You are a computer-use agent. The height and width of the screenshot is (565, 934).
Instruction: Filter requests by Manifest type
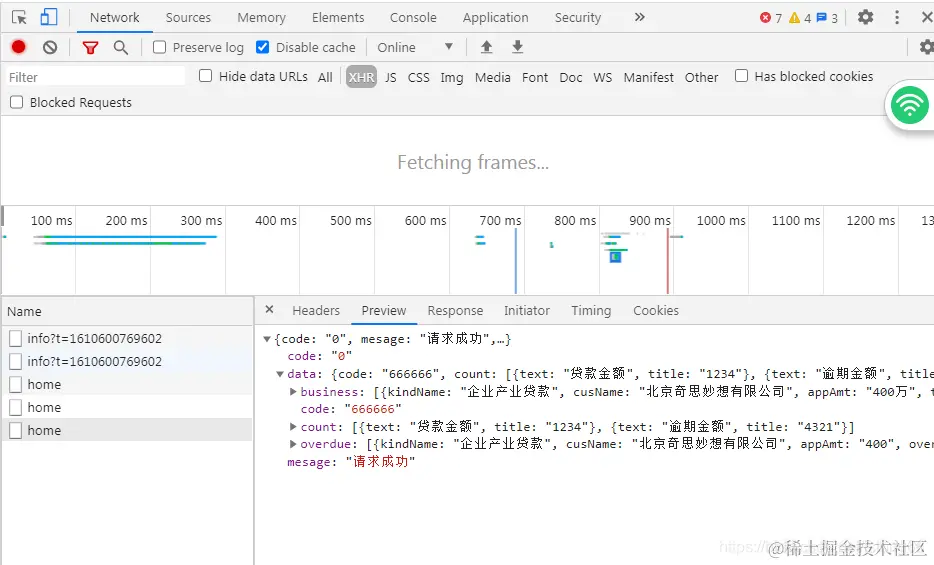[x=649, y=77]
